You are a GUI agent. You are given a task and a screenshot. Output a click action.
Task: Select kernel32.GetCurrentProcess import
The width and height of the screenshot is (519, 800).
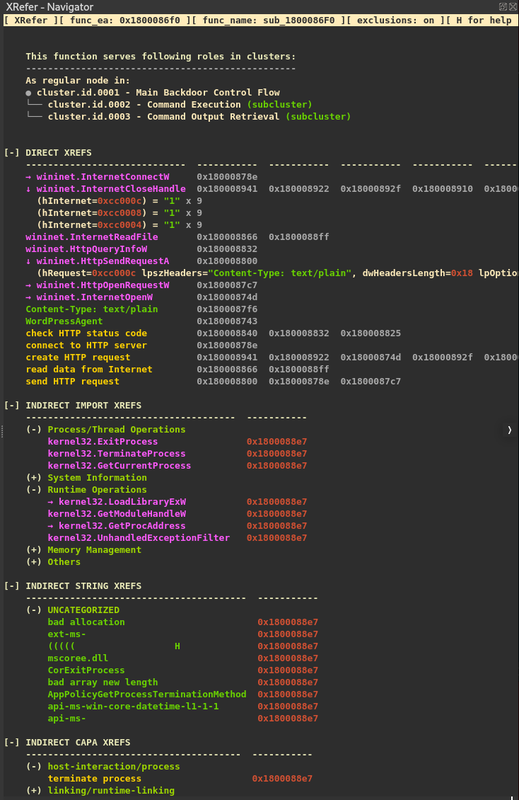[119, 465]
